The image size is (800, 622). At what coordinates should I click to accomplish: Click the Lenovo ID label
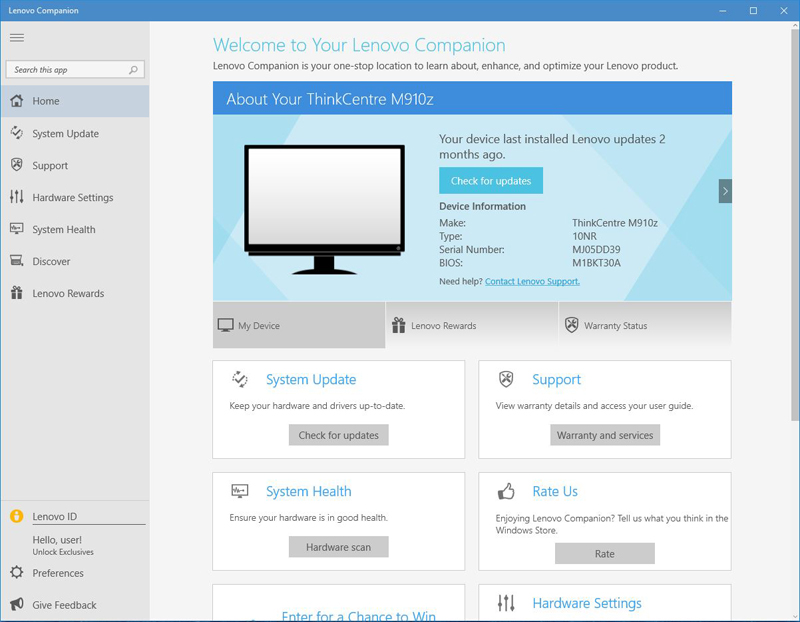tap(55, 516)
